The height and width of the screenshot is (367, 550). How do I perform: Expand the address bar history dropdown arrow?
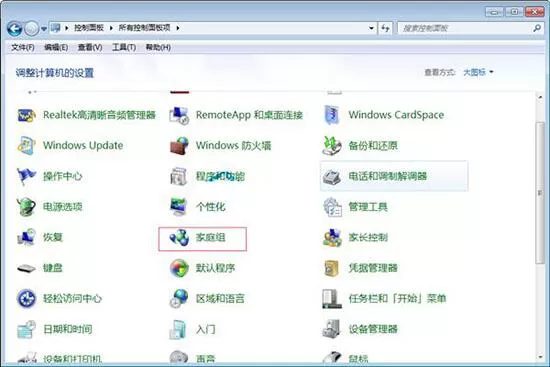371,28
